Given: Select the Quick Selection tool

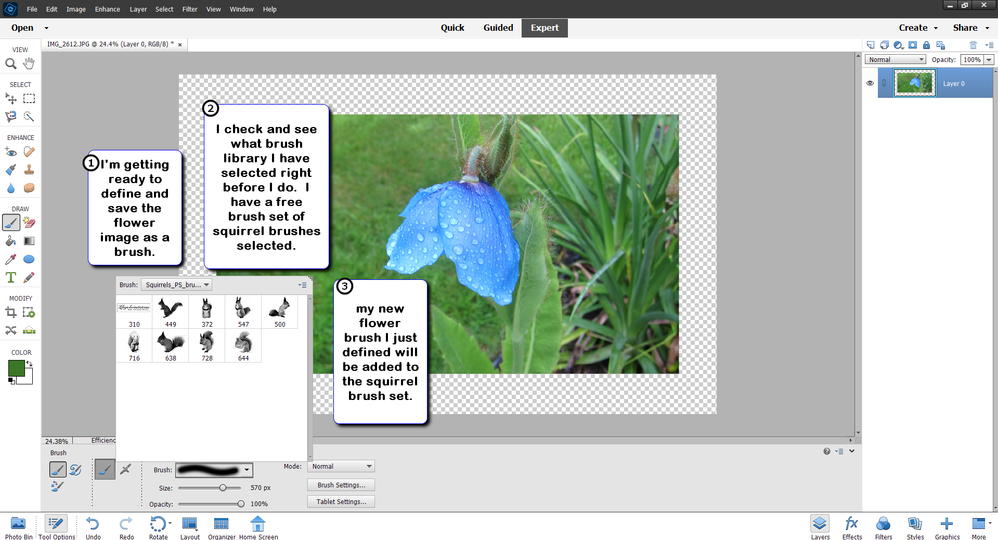Looking at the screenshot, I should click(29, 117).
